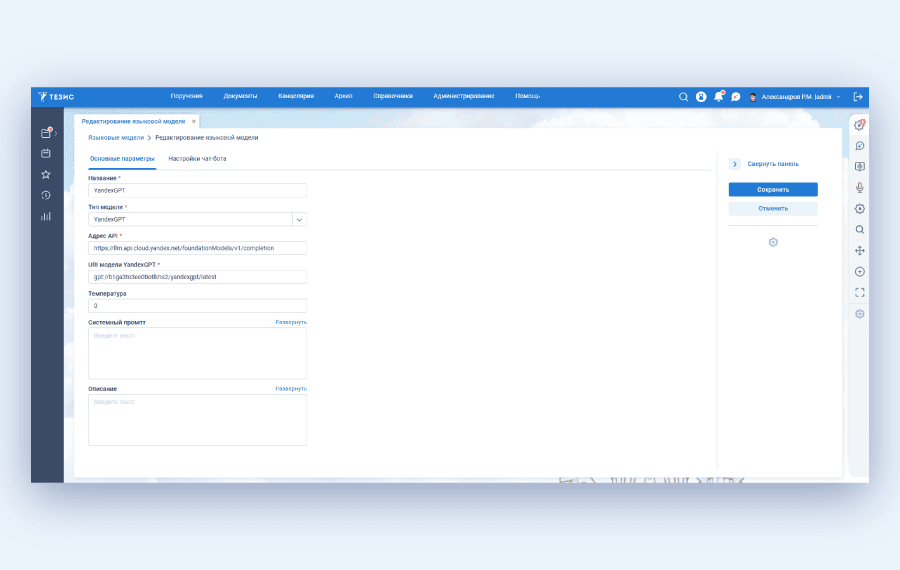
Task: Click the Название input field
Action: (x=197, y=190)
